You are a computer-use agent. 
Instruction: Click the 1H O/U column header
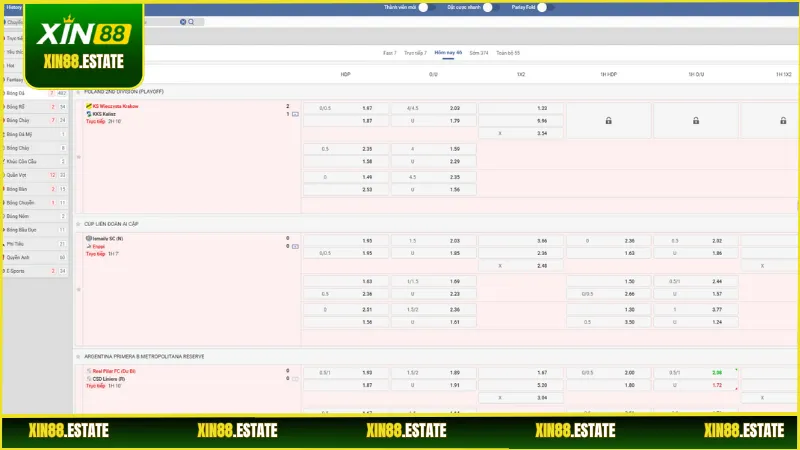(696, 74)
